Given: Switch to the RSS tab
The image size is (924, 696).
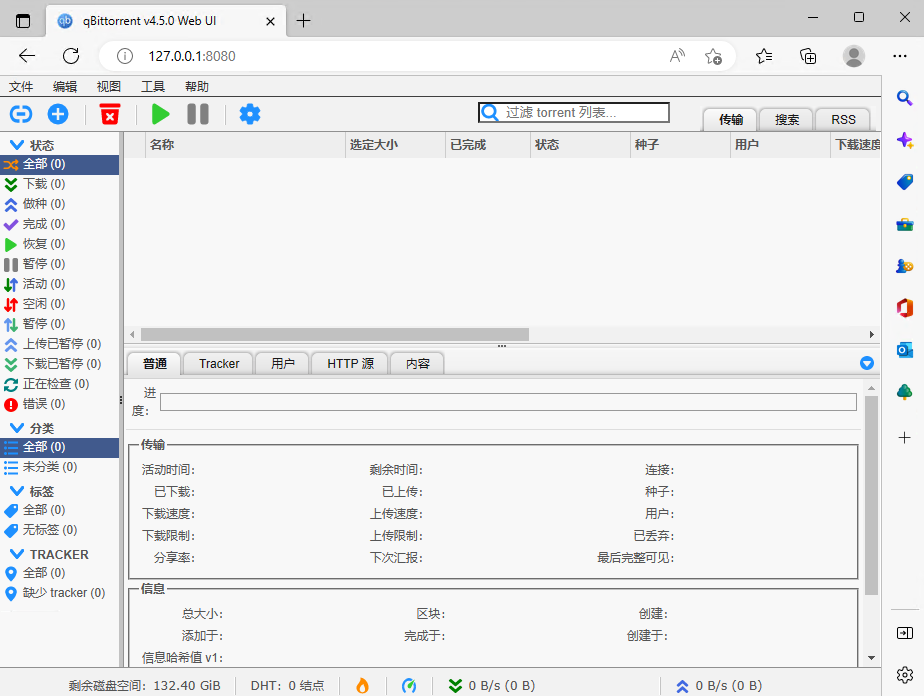Looking at the screenshot, I should [843, 119].
